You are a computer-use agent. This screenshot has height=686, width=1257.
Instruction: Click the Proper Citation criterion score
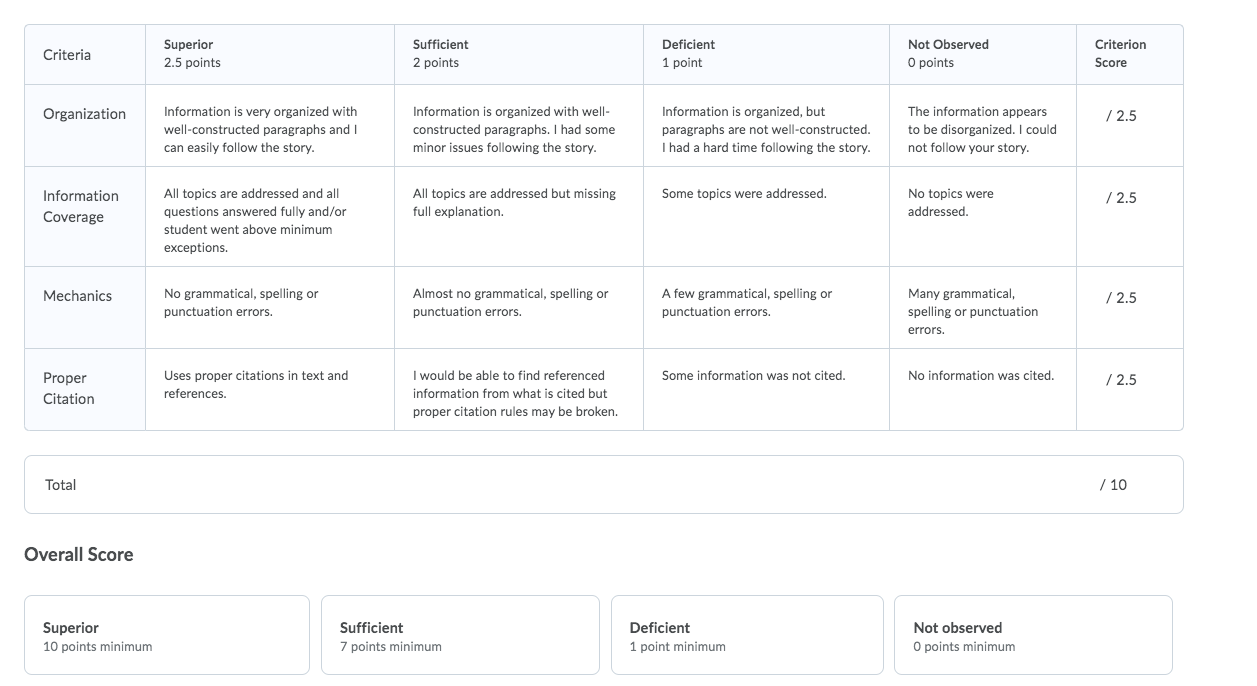click(1130, 390)
